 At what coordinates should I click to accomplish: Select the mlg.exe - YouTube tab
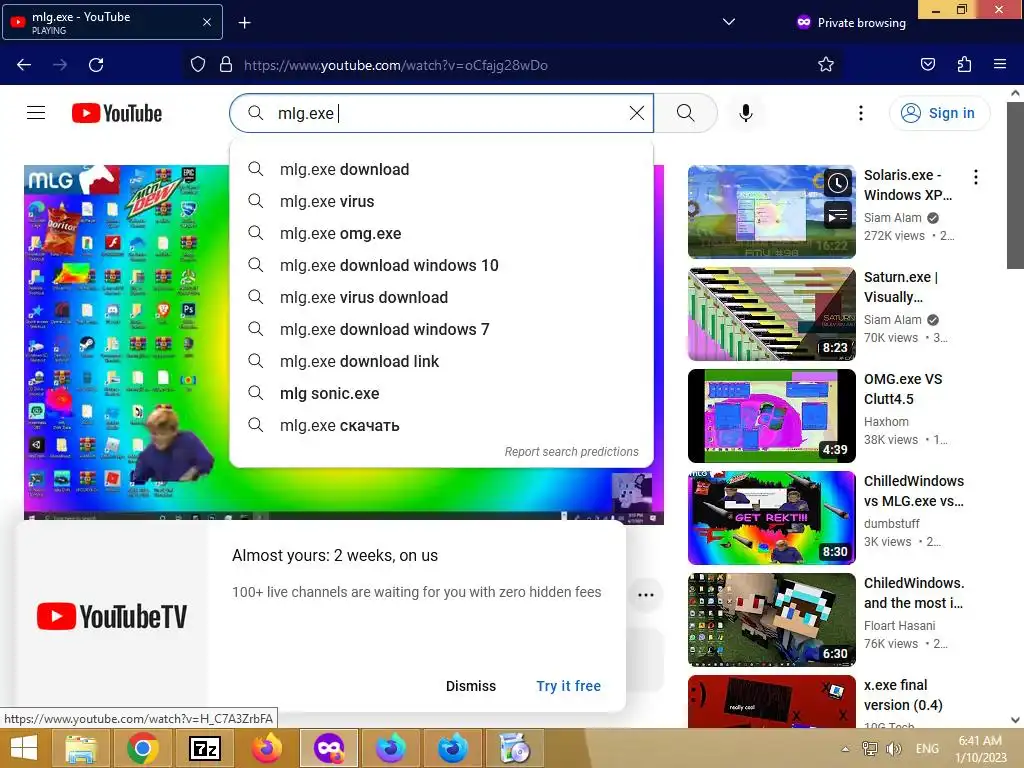point(112,22)
